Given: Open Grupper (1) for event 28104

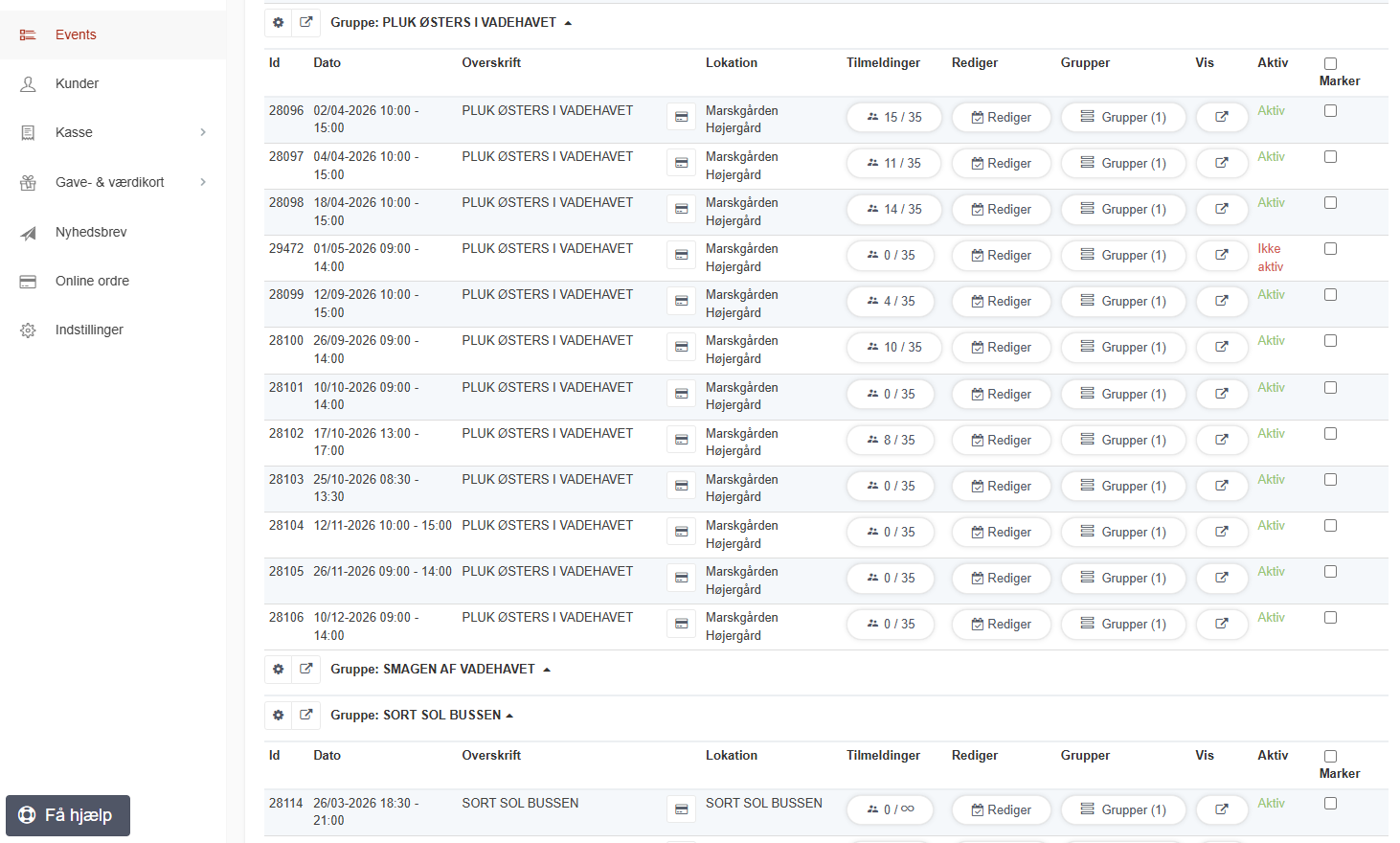Looking at the screenshot, I should (x=1123, y=532).
